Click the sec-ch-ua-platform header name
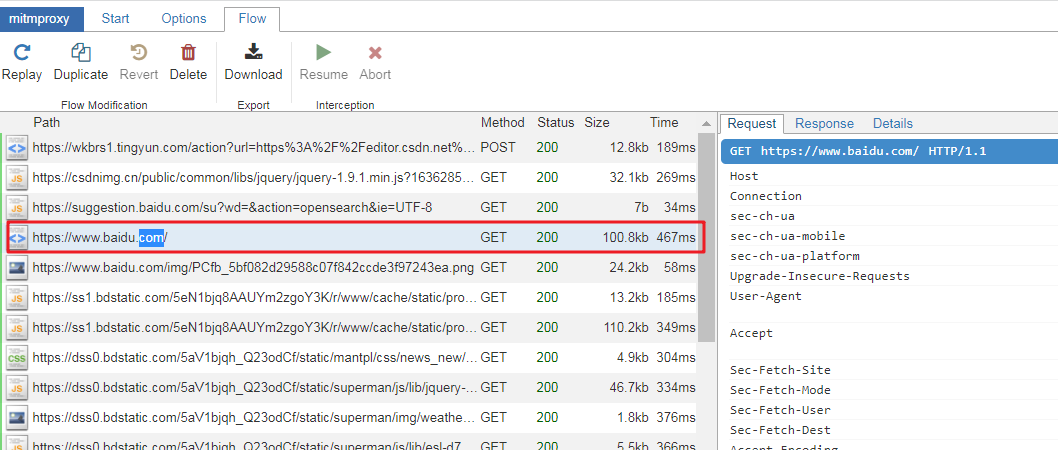 tap(794, 256)
